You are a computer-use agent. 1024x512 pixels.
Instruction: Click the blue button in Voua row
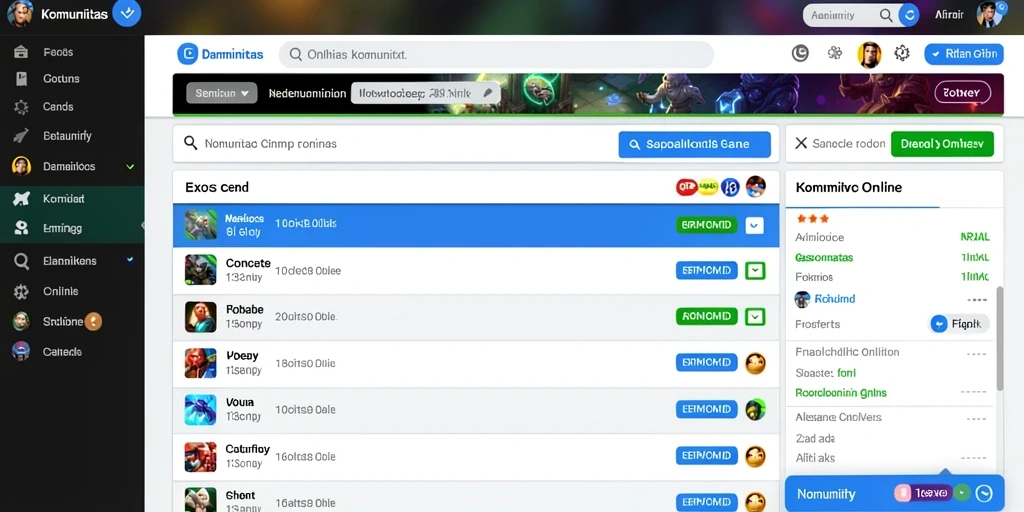[706, 409]
